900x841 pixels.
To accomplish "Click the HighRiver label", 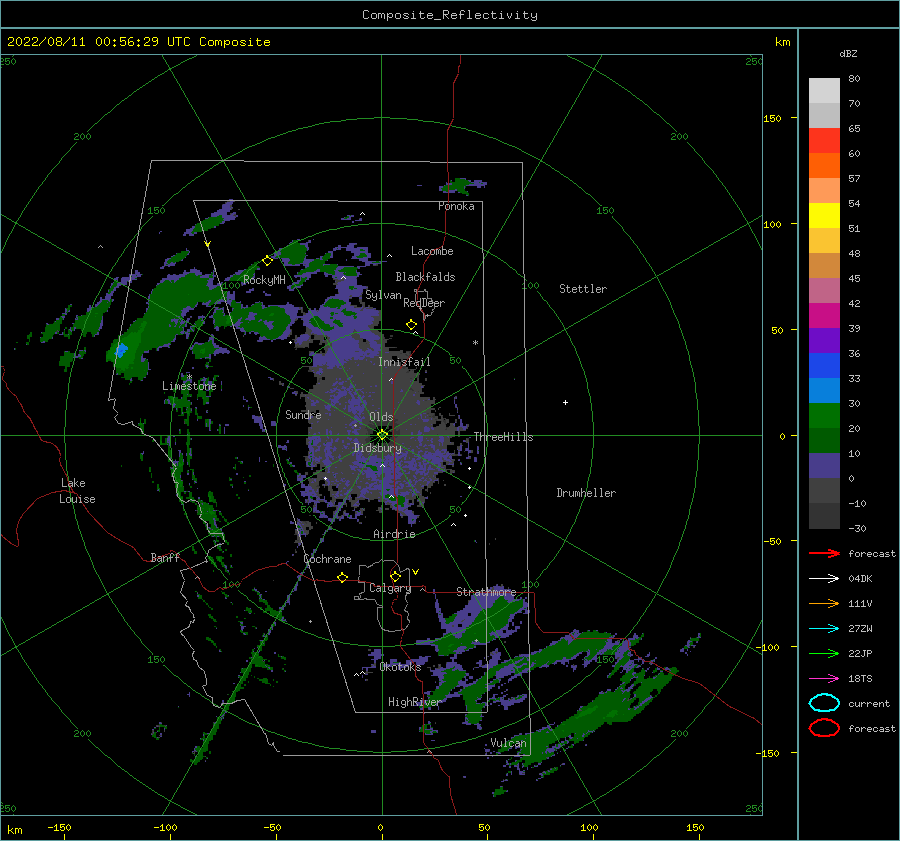I will pyautogui.click(x=414, y=702).
